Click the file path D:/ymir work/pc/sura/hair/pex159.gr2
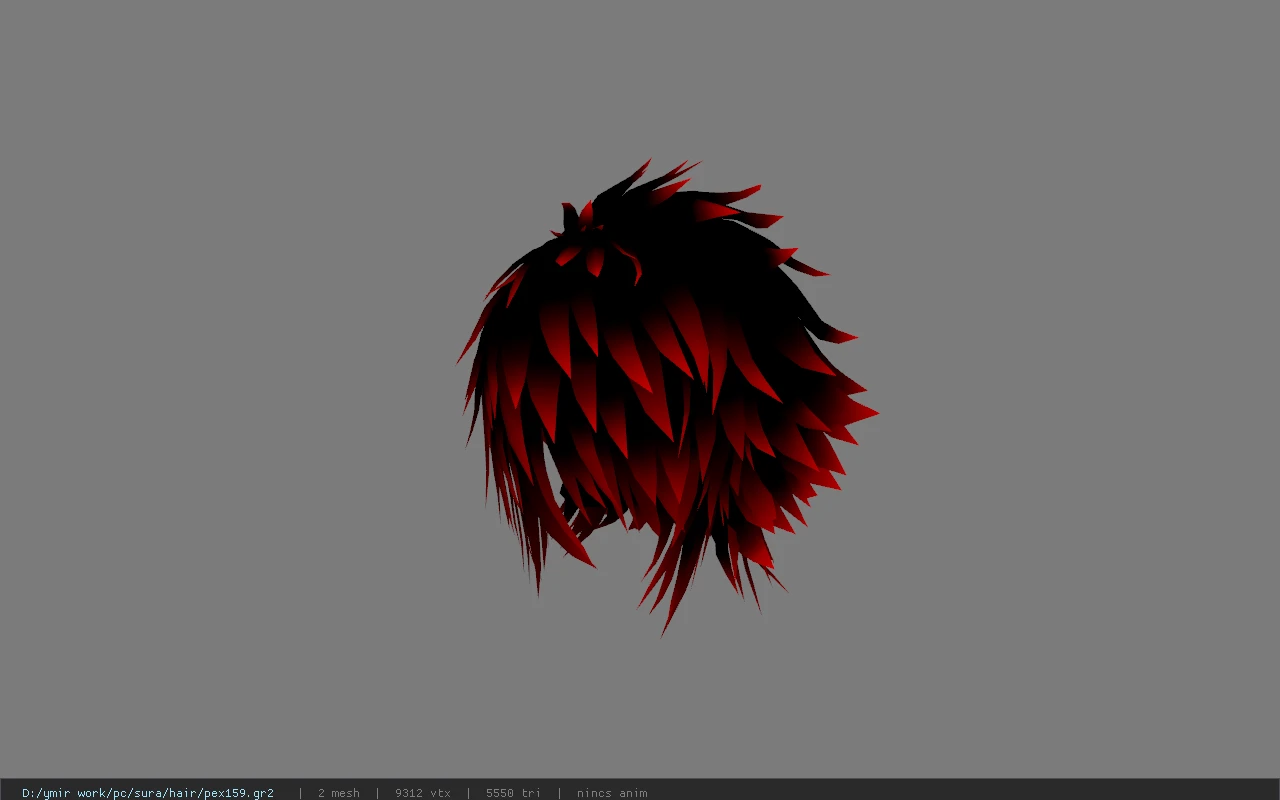Viewport: 1280px width, 800px height. (x=148, y=793)
